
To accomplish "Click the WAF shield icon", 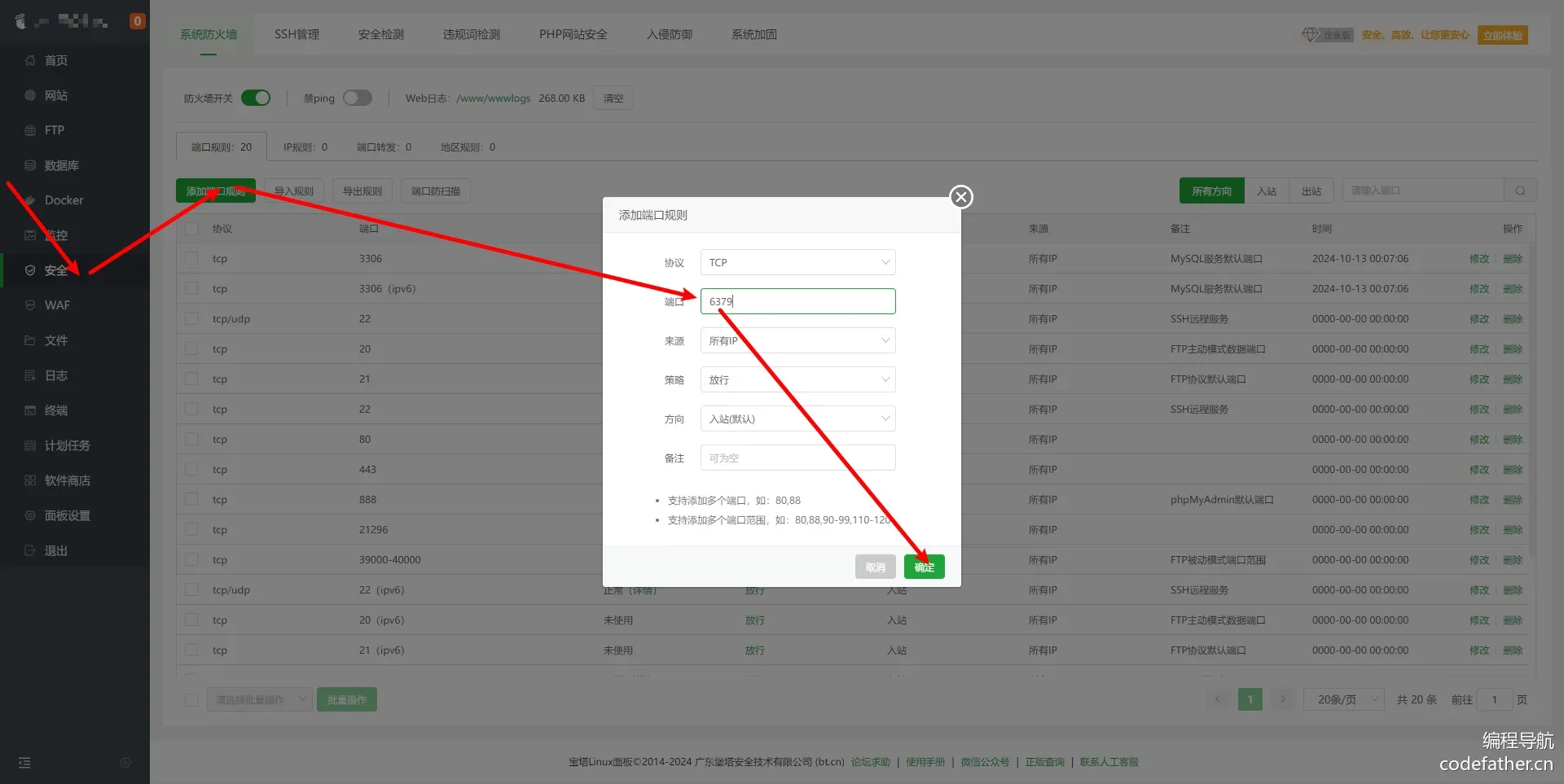I will (x=30, y=305).
